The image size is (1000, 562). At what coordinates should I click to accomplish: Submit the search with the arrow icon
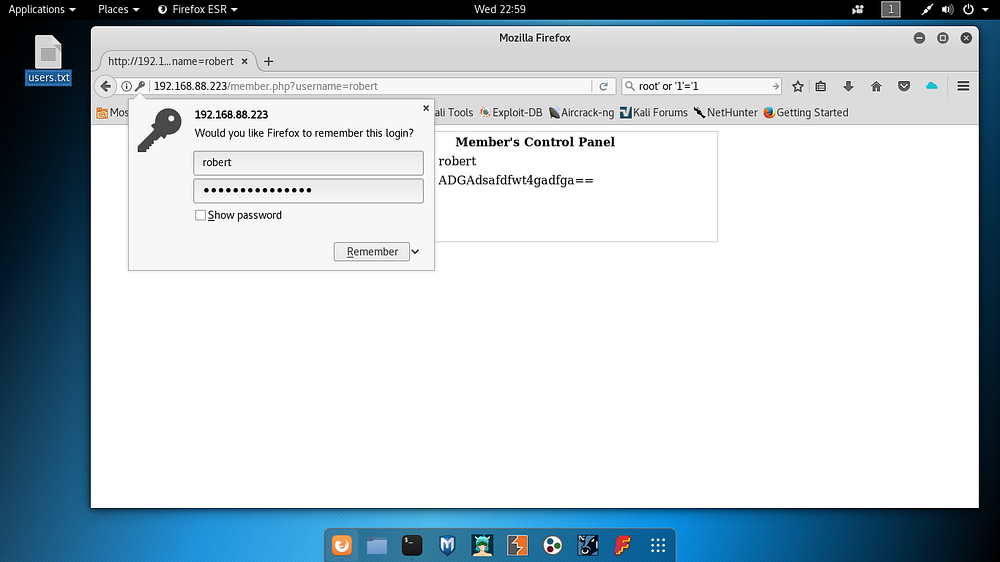[x=776, y=86]
